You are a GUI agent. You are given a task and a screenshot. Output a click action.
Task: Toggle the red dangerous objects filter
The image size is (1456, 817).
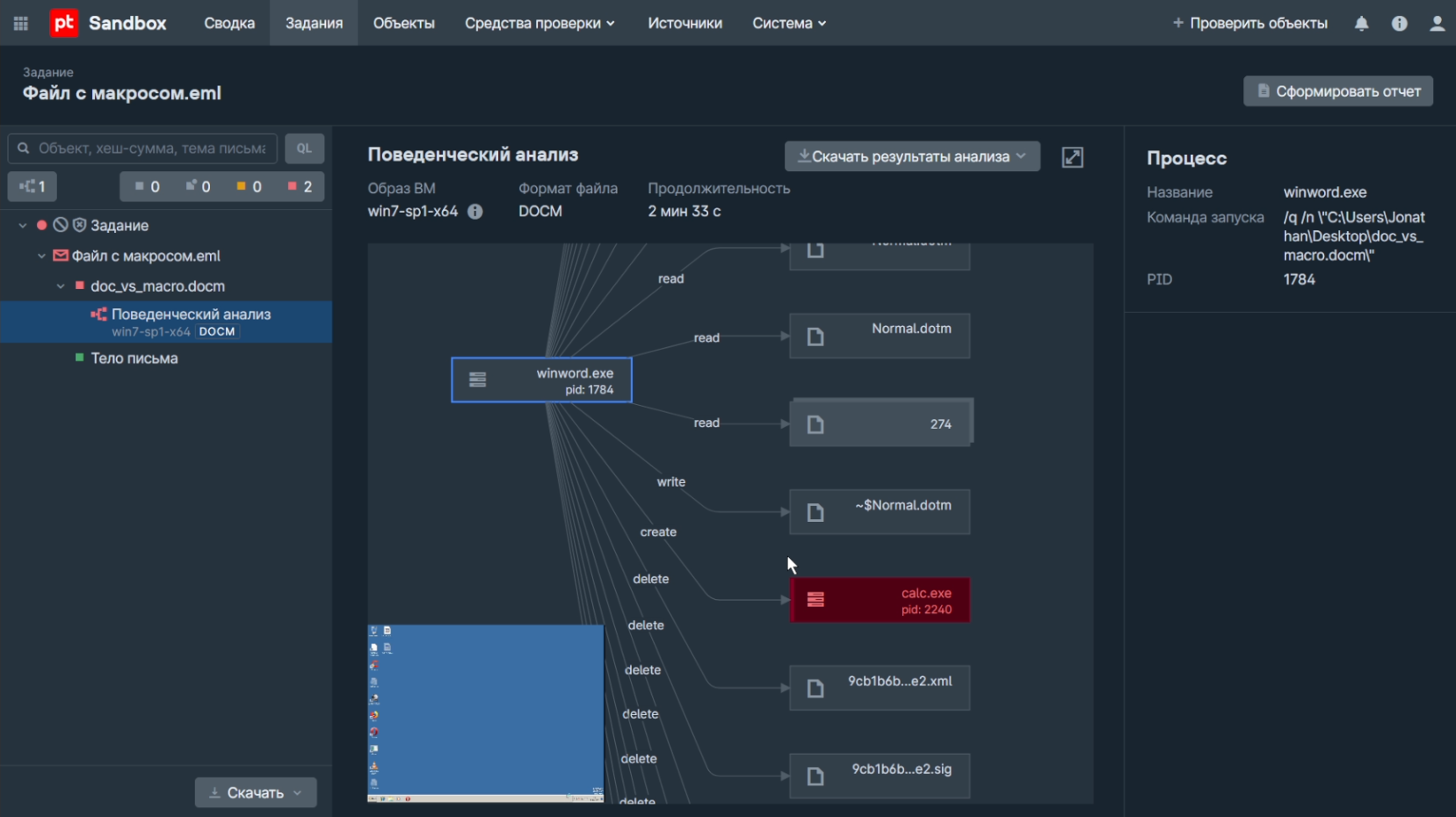300,187
